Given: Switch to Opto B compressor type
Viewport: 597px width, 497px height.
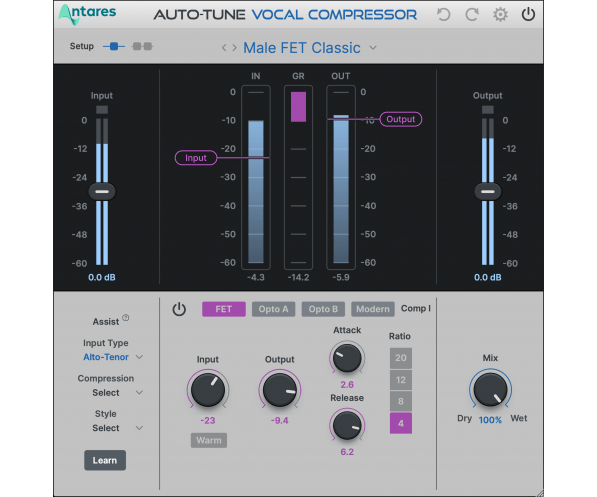Looking at the screenshot, I should click(x=323, y=309).
